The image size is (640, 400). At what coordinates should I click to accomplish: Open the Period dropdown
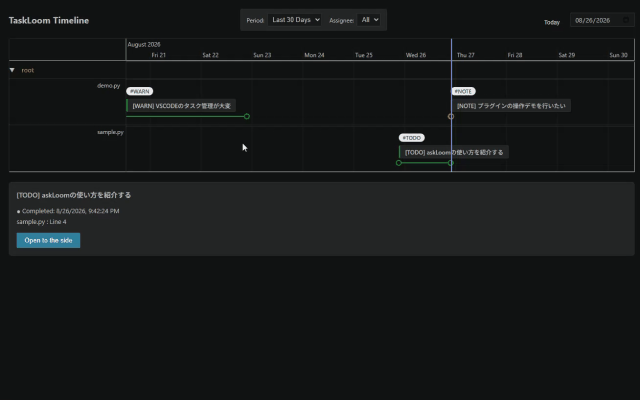[x=294, y=20]
